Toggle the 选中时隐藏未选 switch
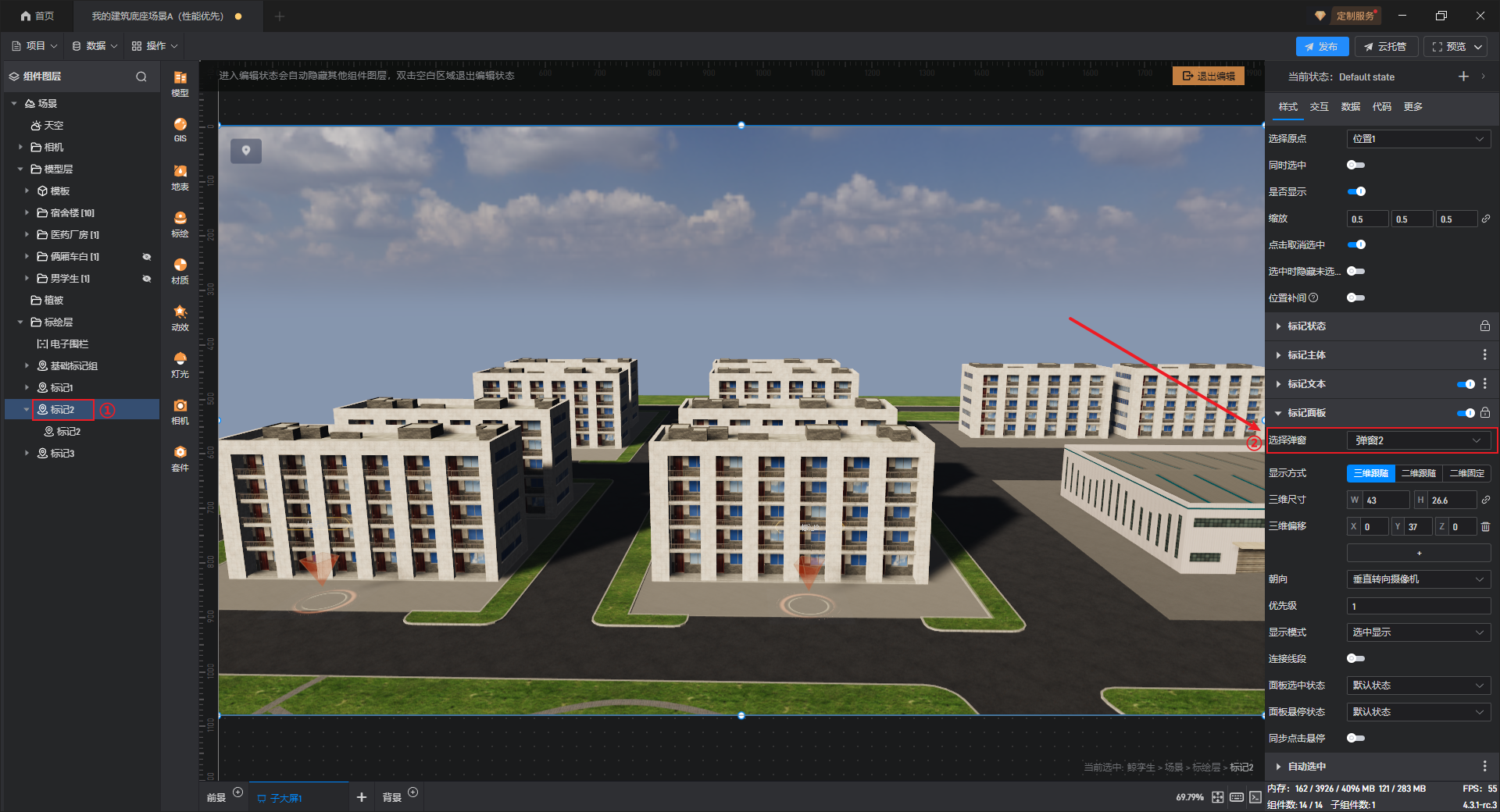This screenshot has height=812, width=1500. [x=1356, y=271]
